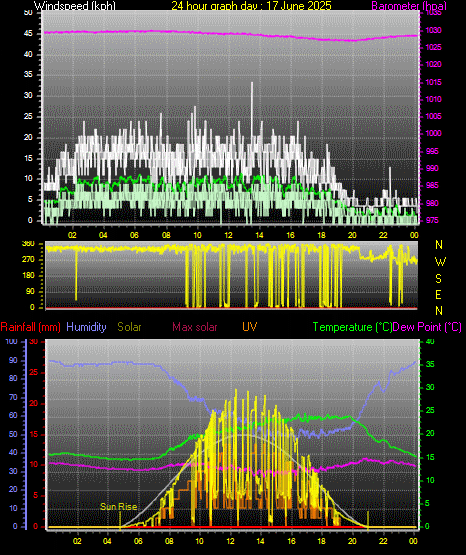Screen dimensions: 466x555
Task: Click the Sun Rise marker label
Action: click(x=119, y=507)
